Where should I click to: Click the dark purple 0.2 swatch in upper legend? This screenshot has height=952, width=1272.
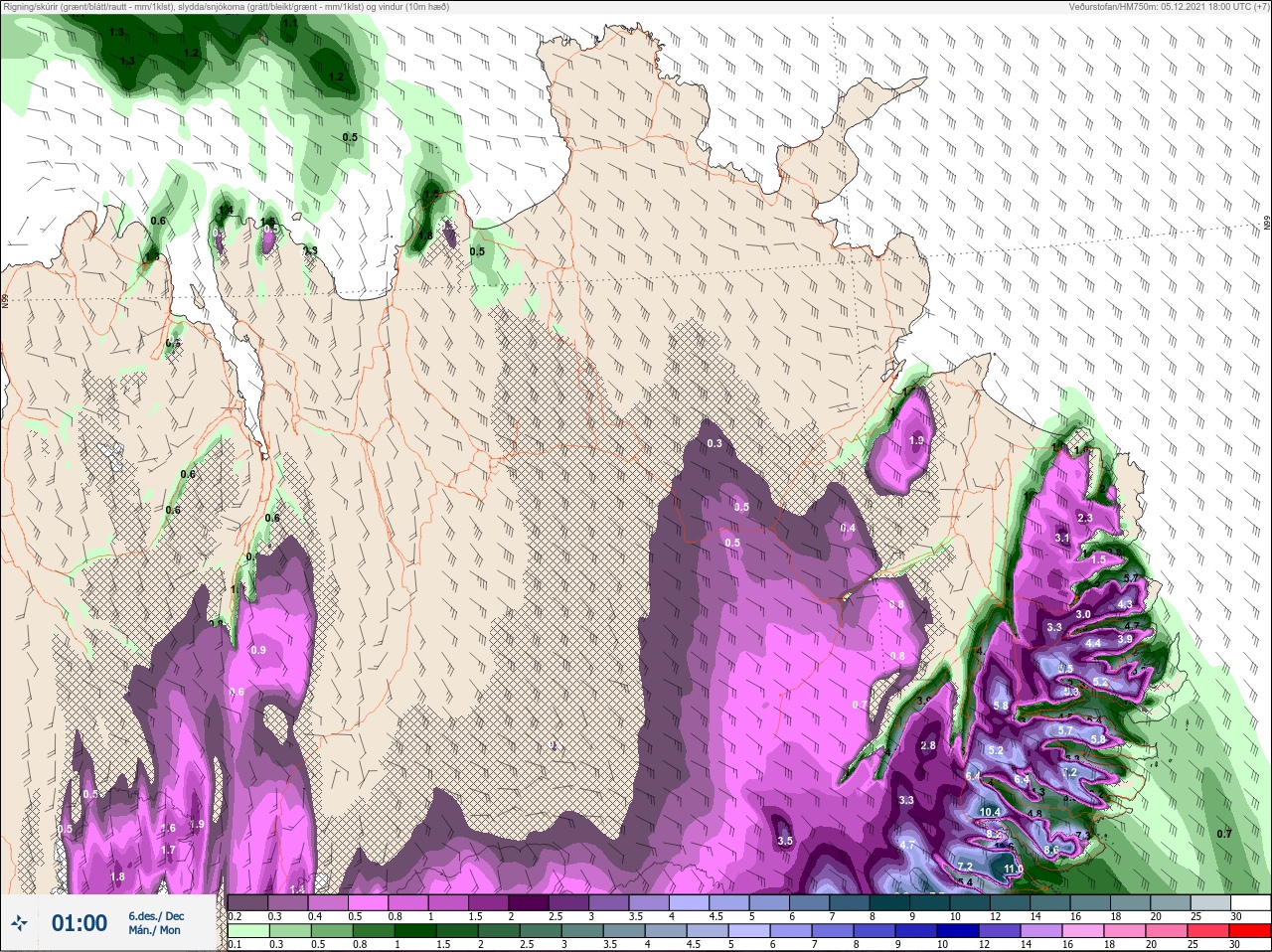(247, 902)
